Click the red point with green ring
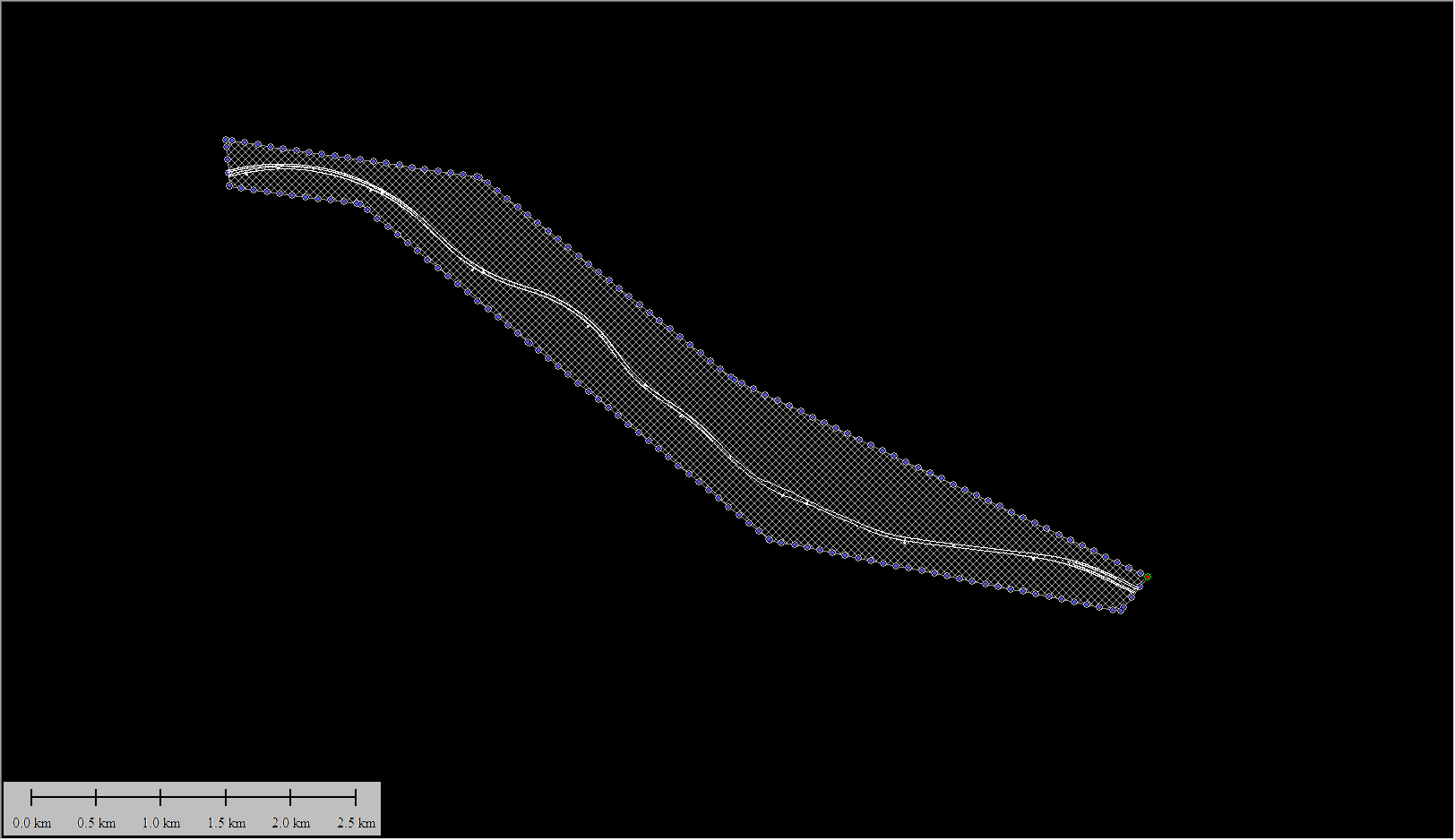This screenshot has height=840, width=1455. point(1147,577)
